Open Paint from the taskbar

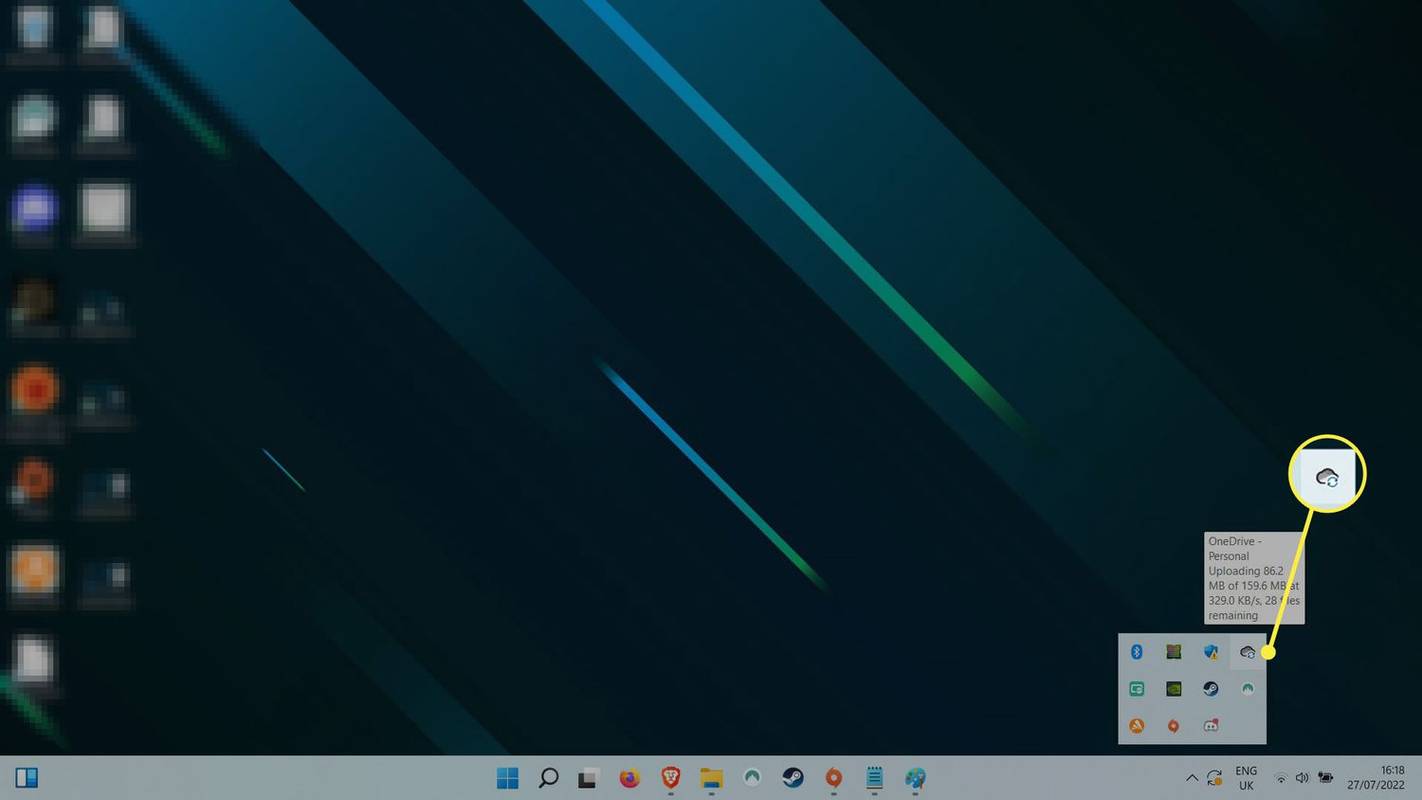(x=915, y=778)
